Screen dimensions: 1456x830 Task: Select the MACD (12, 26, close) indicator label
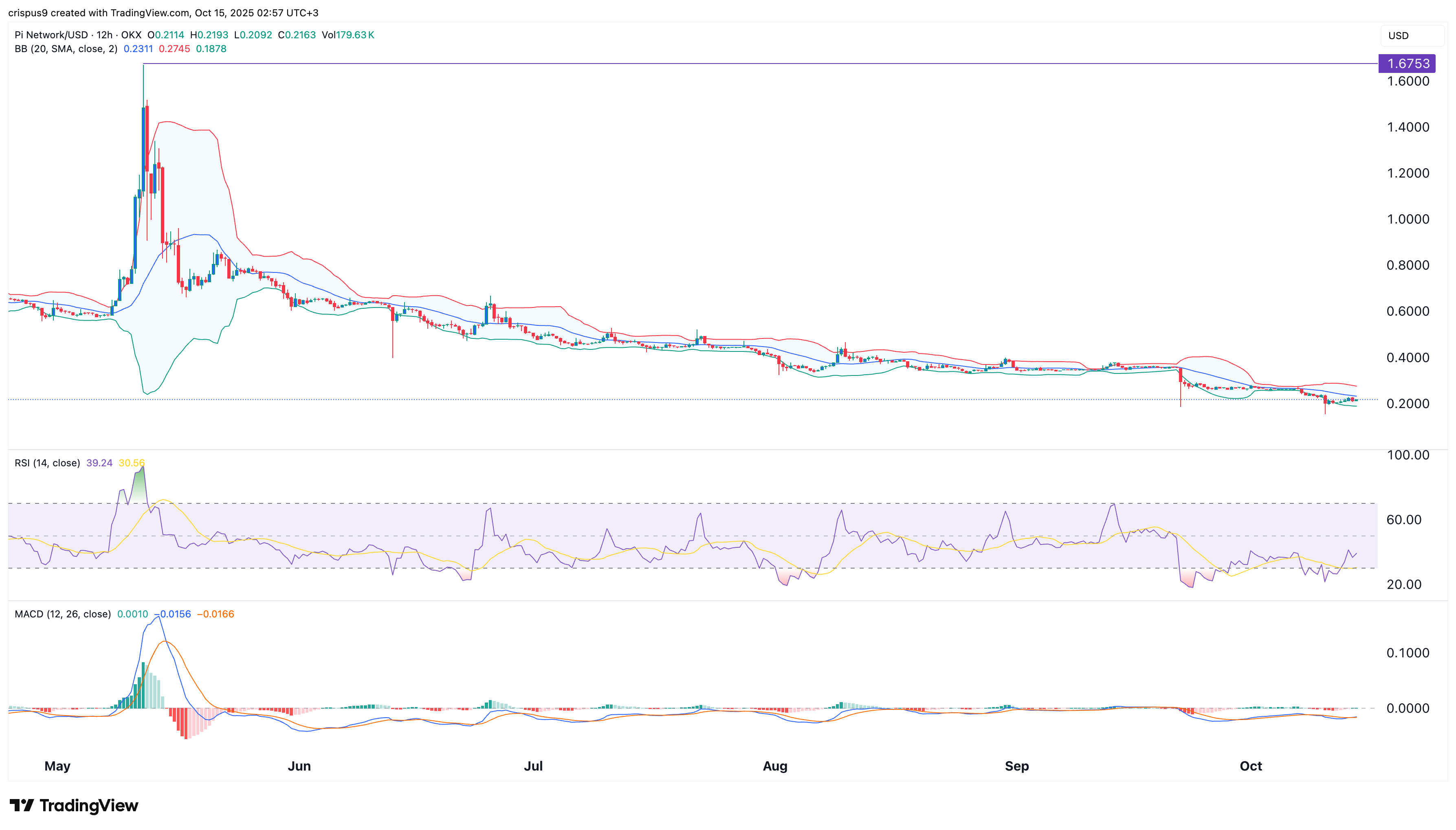coord(63,614)
